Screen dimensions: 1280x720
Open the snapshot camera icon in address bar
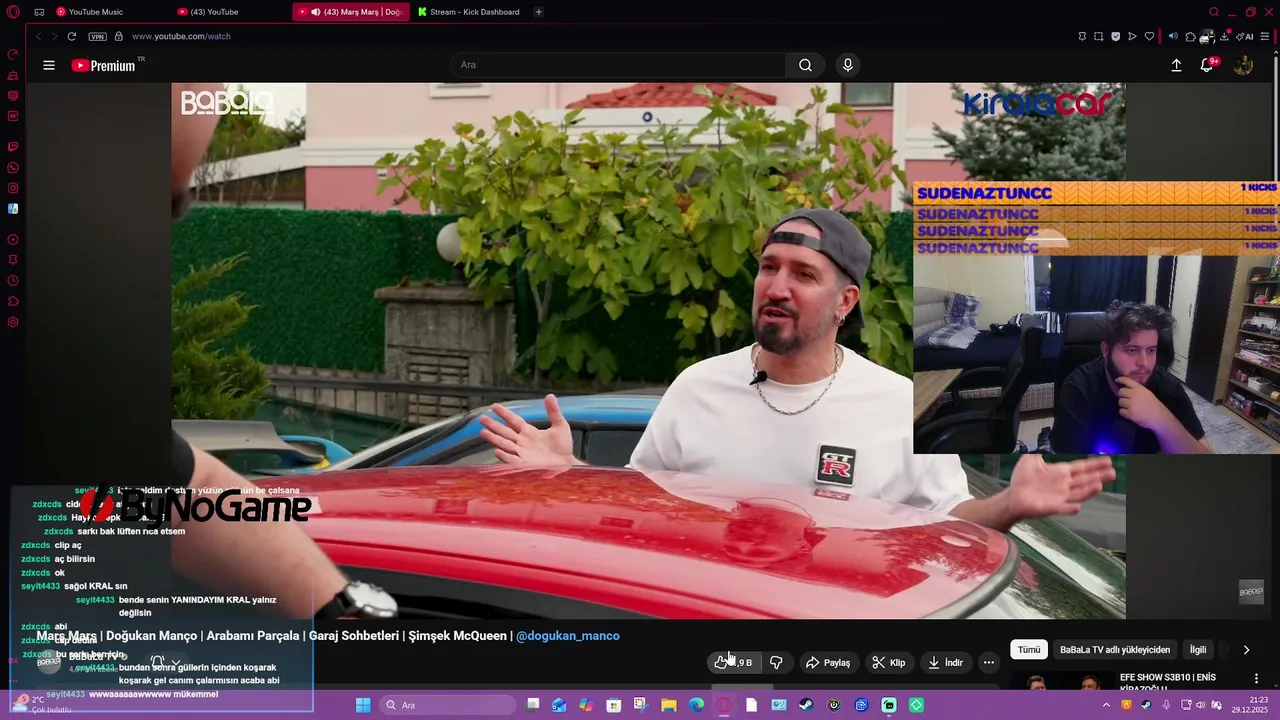pyautogui.click(x=1098, y=36)
